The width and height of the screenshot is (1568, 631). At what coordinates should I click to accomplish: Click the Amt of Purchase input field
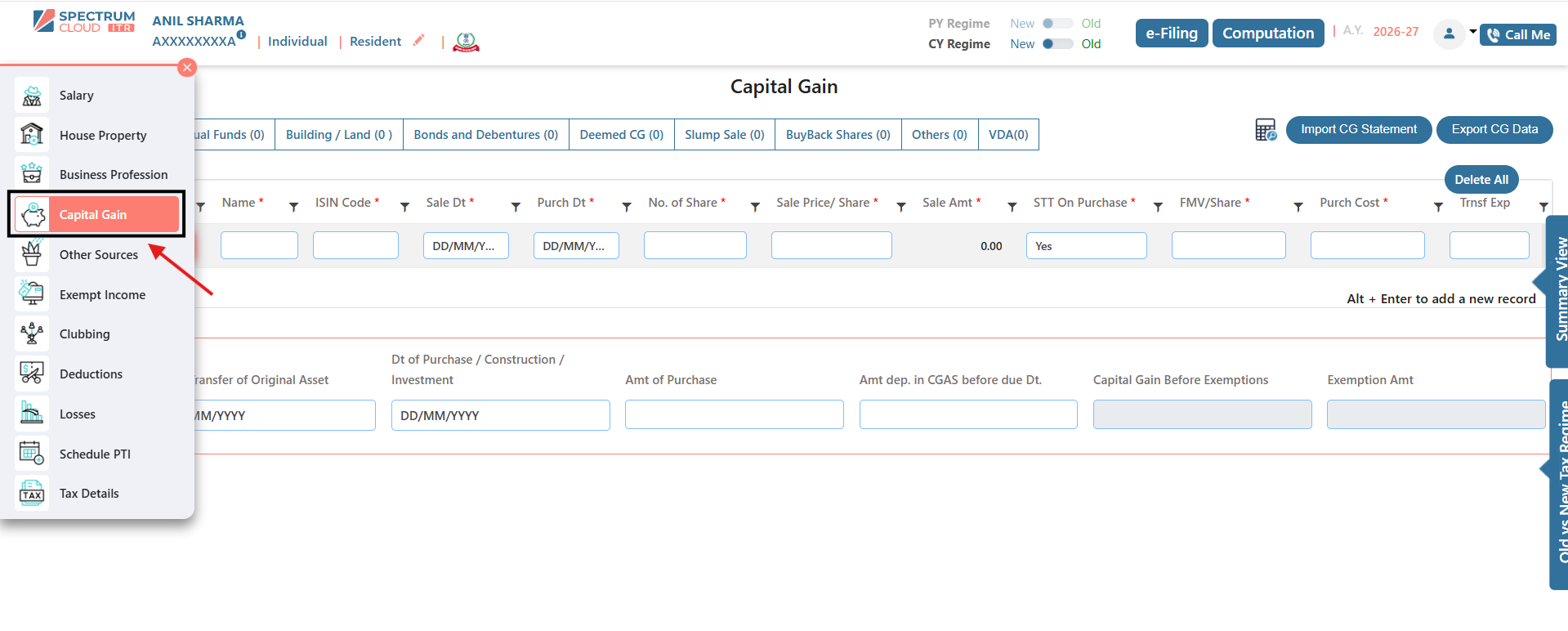[734, 415]
